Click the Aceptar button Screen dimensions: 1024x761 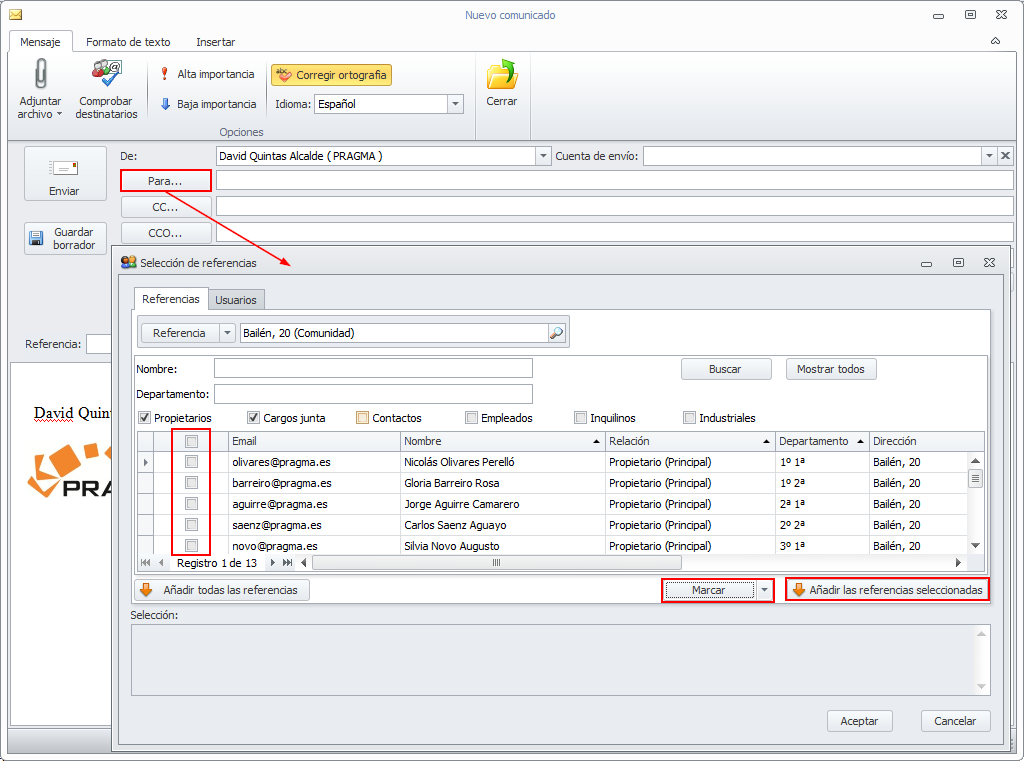[x=859, y=721]
